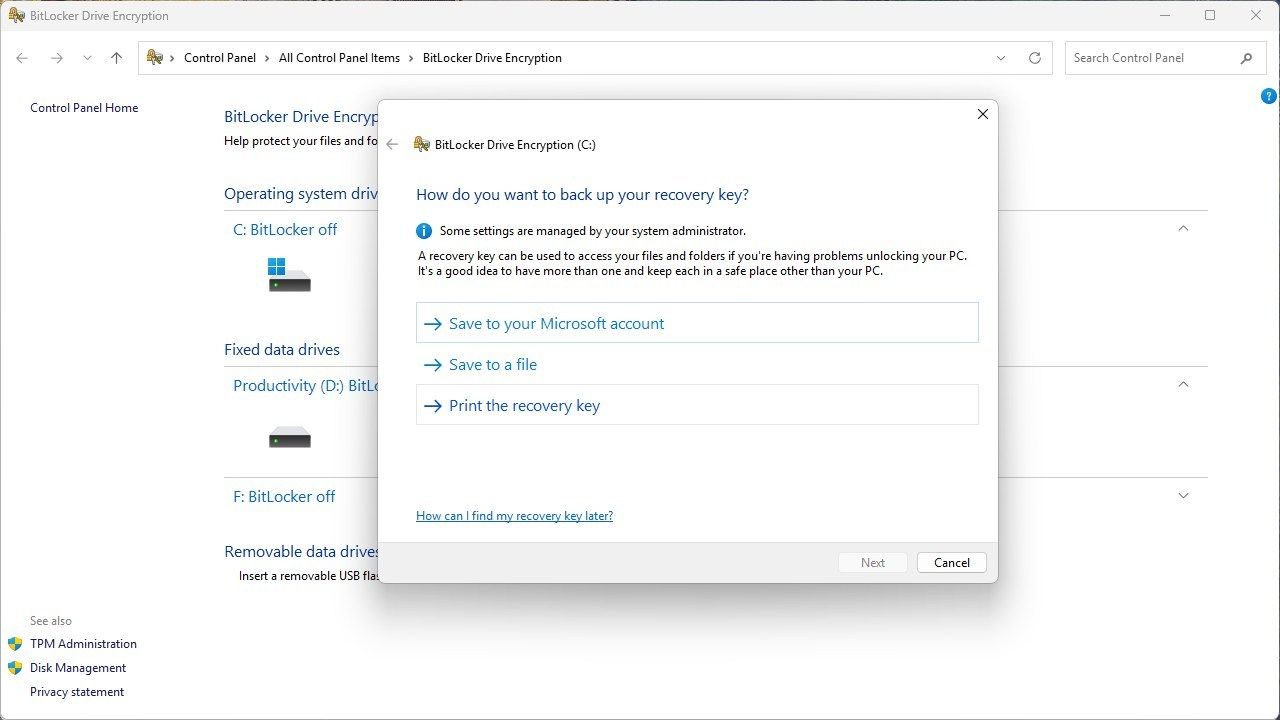Close the recovery key dialog
Viewport: 1280px width, 720px height.
click(982, 114)
